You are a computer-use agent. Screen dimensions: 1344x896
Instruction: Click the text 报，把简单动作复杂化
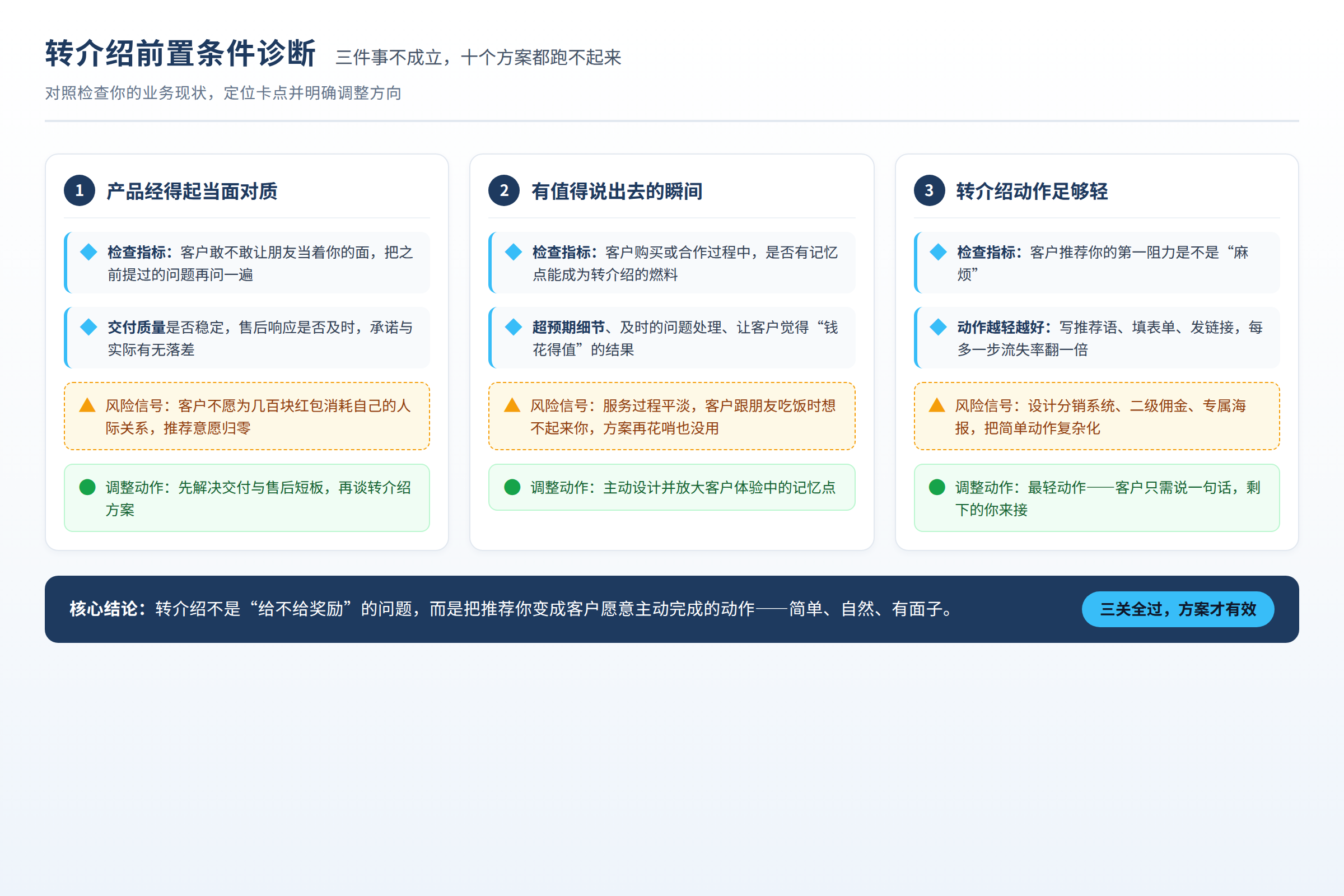(x=1028, y=428)
